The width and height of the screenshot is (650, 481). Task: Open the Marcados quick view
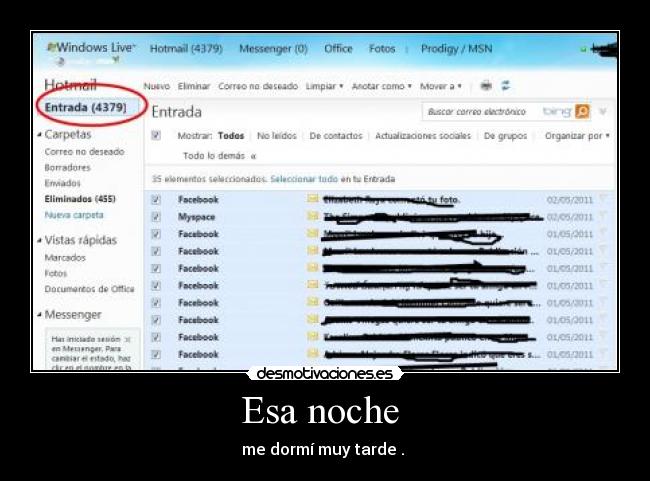(x=65, y=258)
